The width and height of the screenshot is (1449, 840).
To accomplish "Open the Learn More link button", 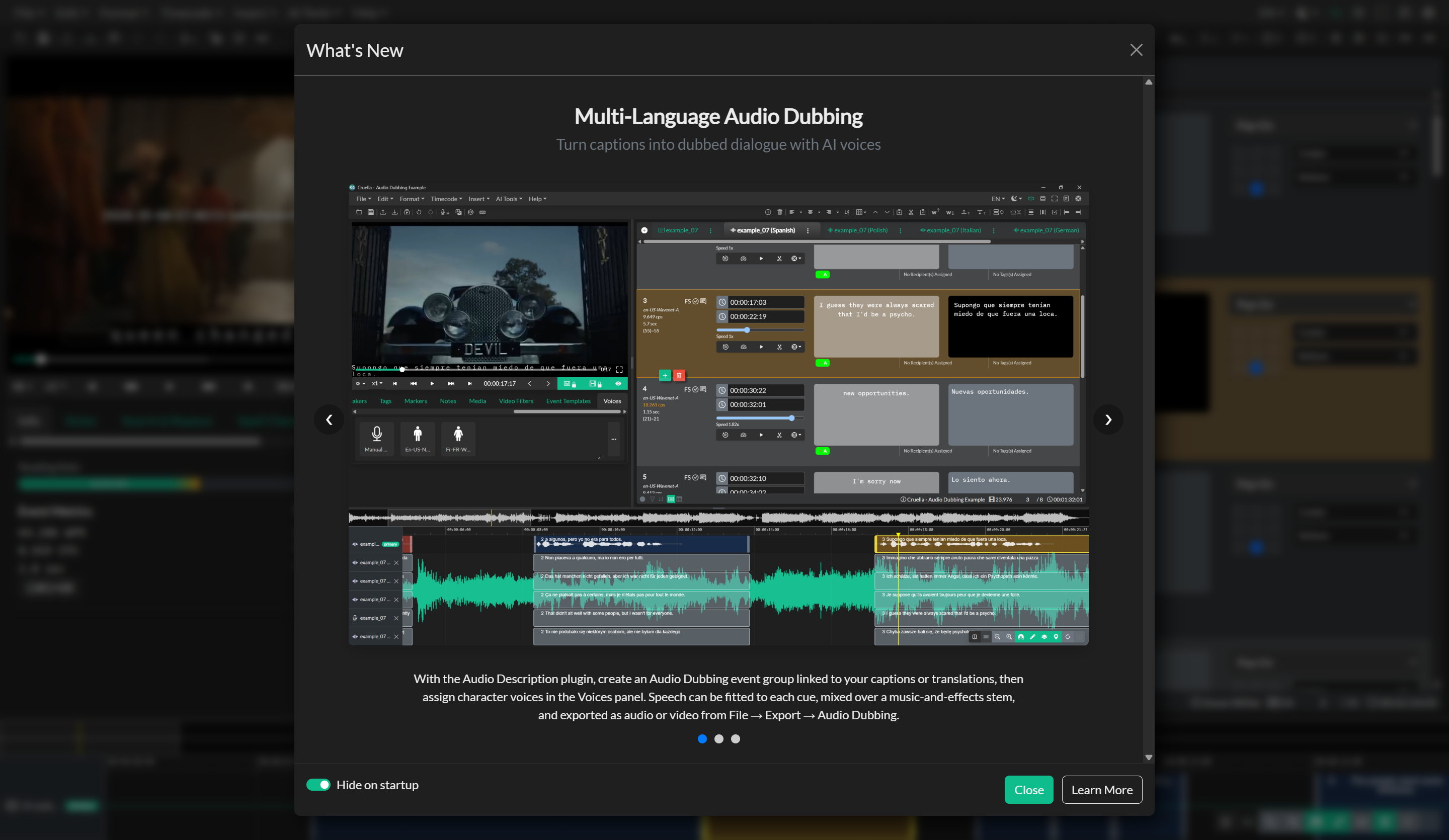I will 1102,789.
